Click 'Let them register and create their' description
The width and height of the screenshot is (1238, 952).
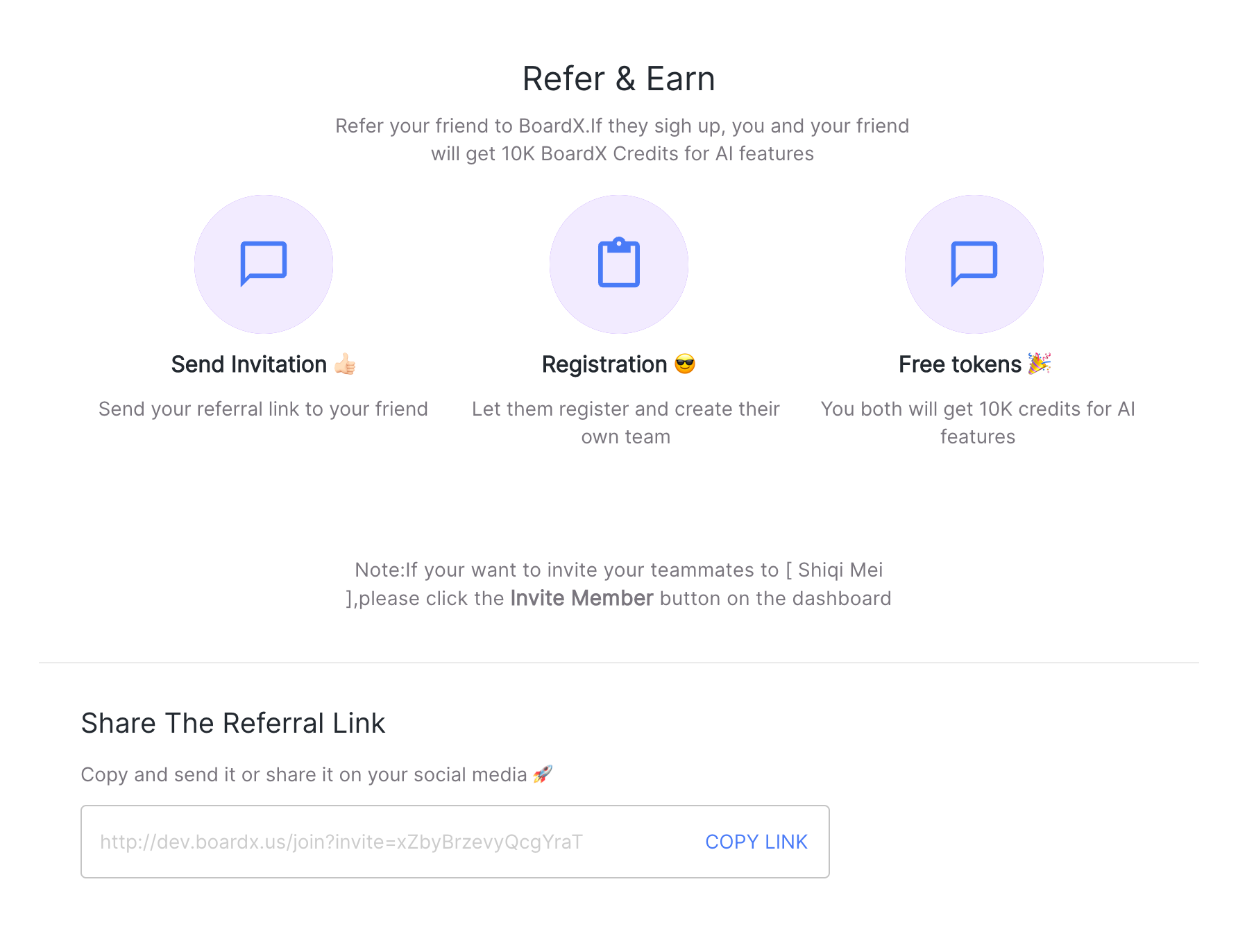pyautogui.click(x=626, y=423)
